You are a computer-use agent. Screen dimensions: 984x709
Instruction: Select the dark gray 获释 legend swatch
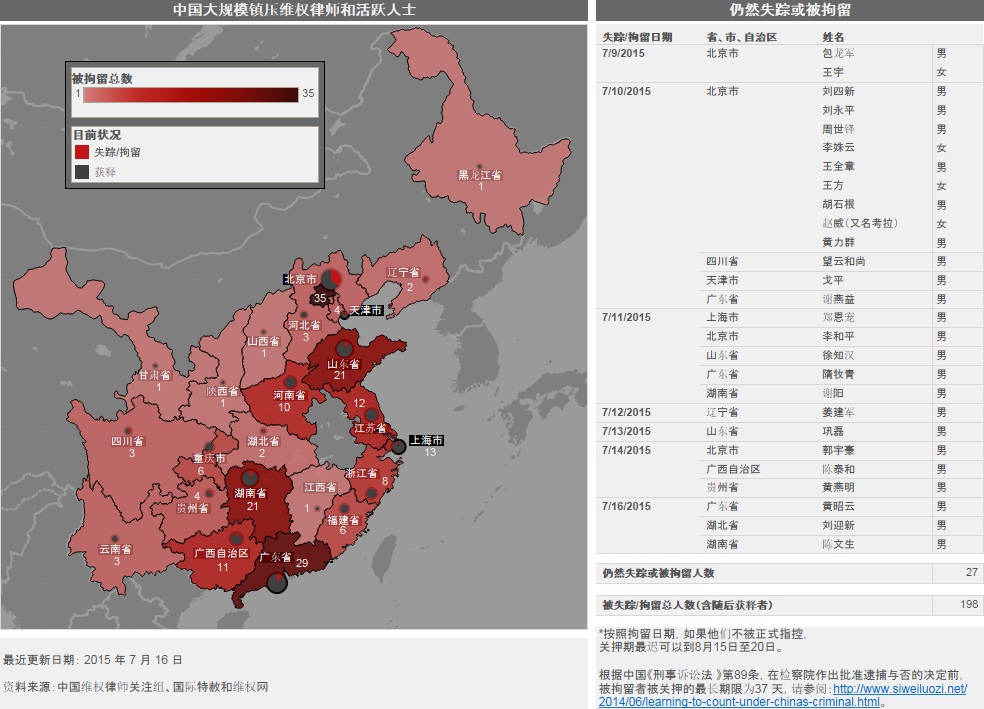[82, 171]
